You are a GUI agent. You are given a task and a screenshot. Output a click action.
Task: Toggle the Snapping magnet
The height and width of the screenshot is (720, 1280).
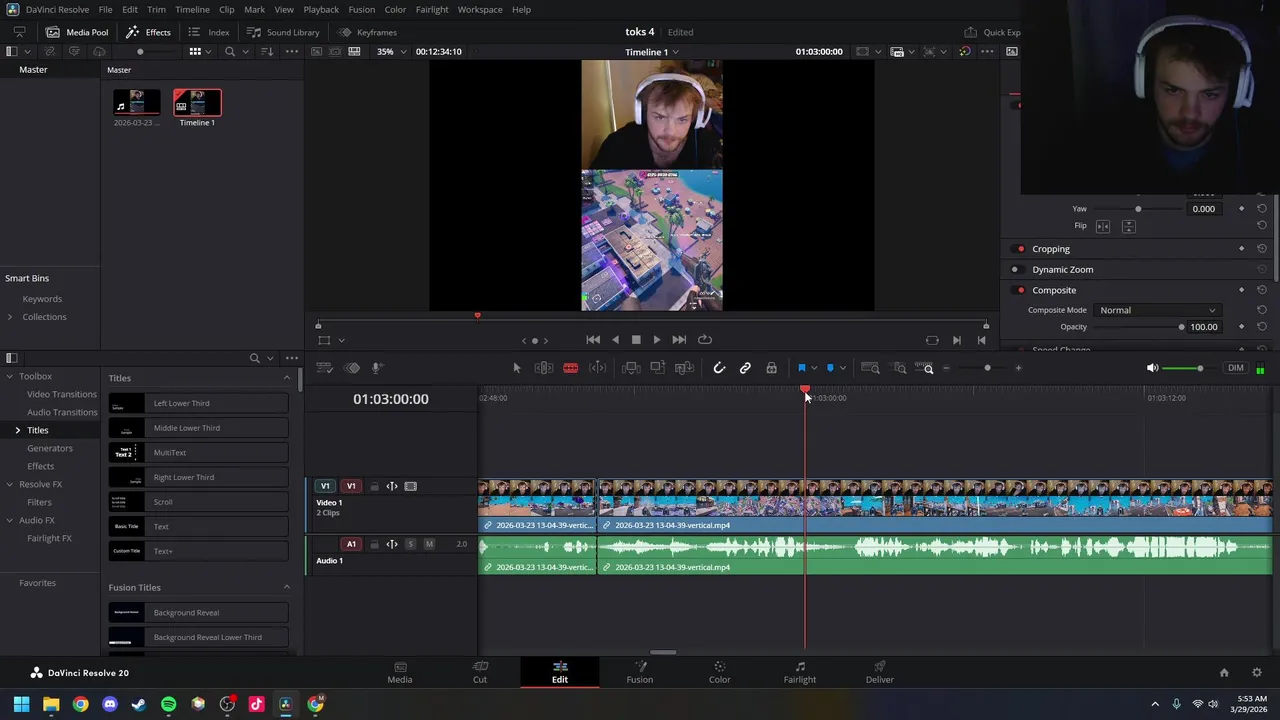coord(719,368)
